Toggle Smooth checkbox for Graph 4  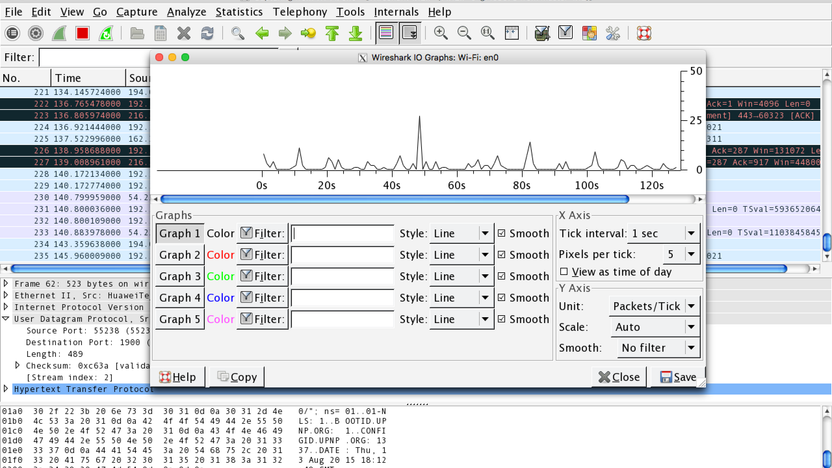(501, 298)
